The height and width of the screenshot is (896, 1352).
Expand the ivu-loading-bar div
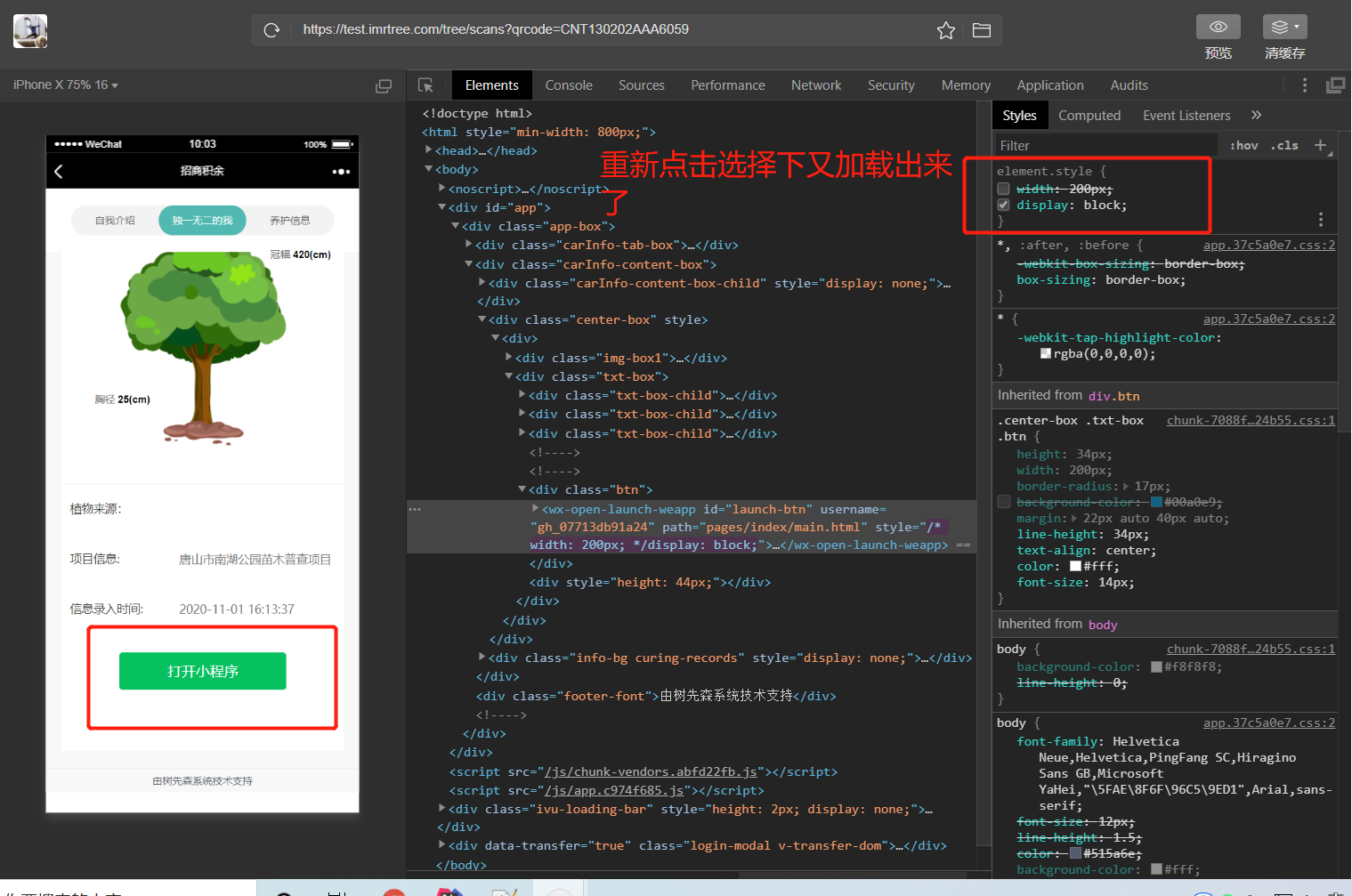(x=442, y=809)
